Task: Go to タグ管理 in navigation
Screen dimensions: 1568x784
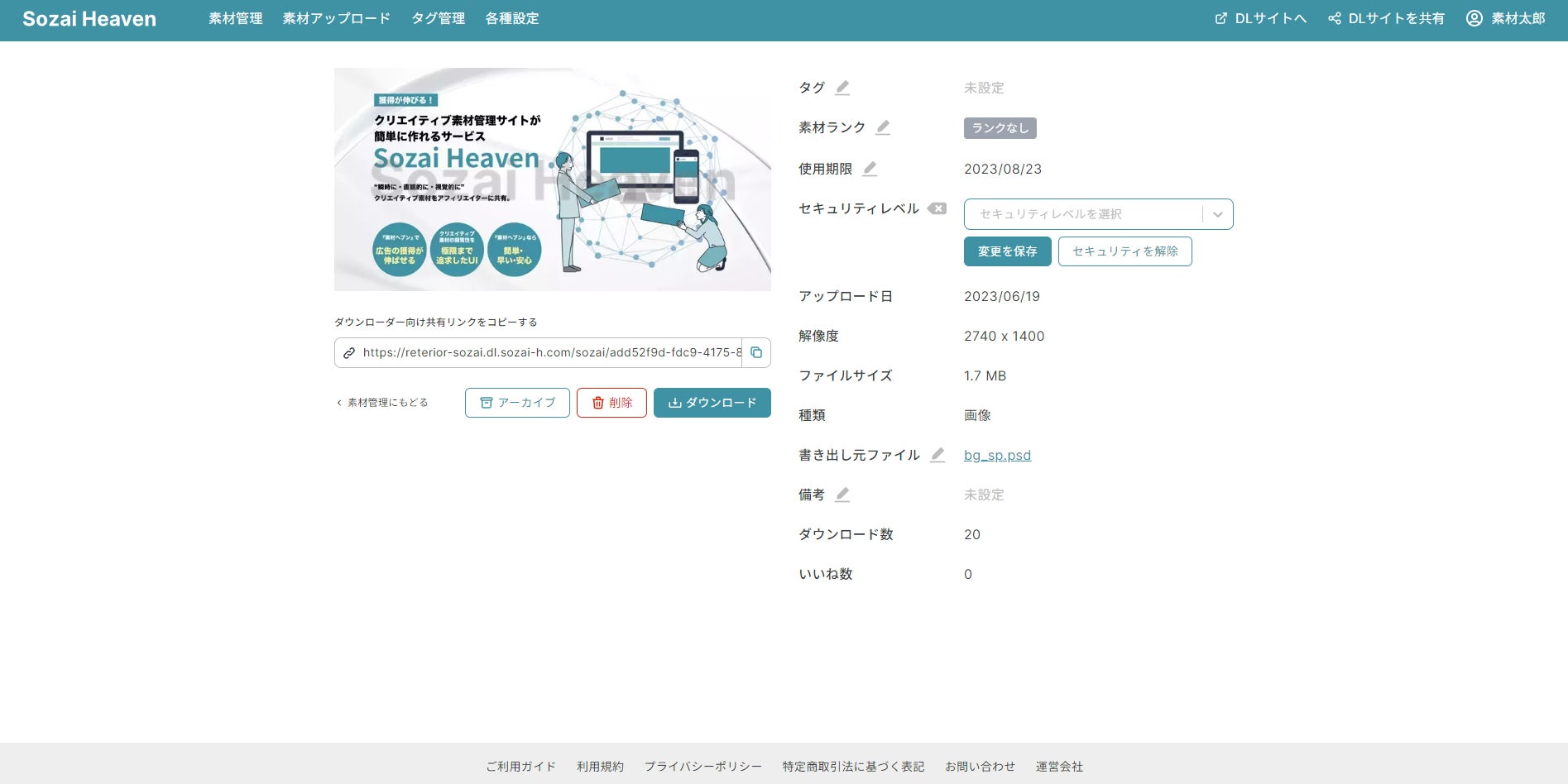Action: coord(439,18)
